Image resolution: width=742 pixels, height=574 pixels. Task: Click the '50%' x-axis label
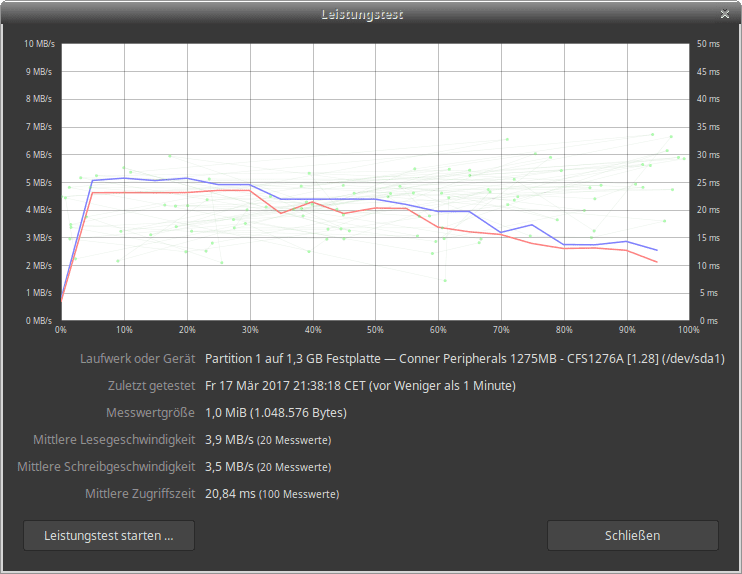coord(375,330)
